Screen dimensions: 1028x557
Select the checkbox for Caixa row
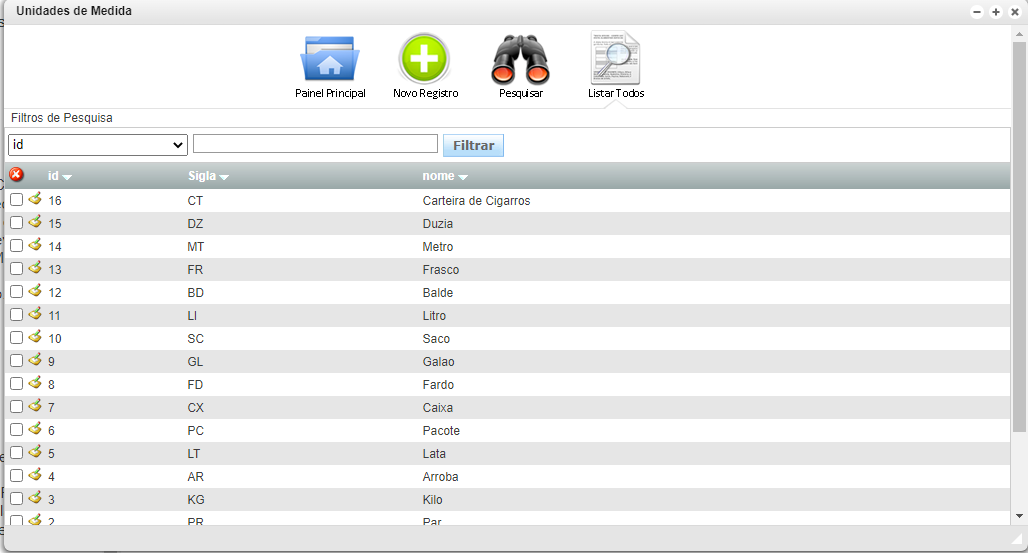point(16,407)
